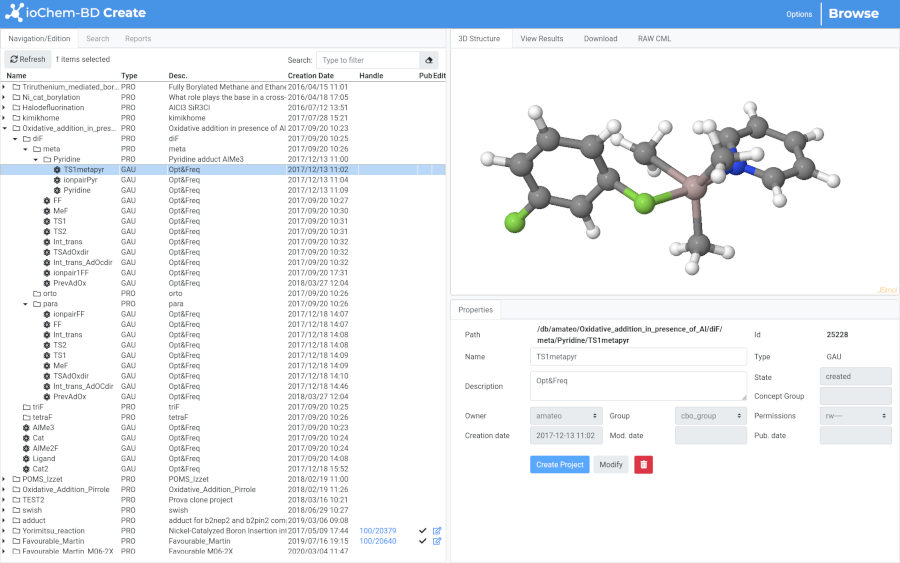Screen dimensions: 900x563
Task: Open the RAW CML tab
Action: [654, 38]
